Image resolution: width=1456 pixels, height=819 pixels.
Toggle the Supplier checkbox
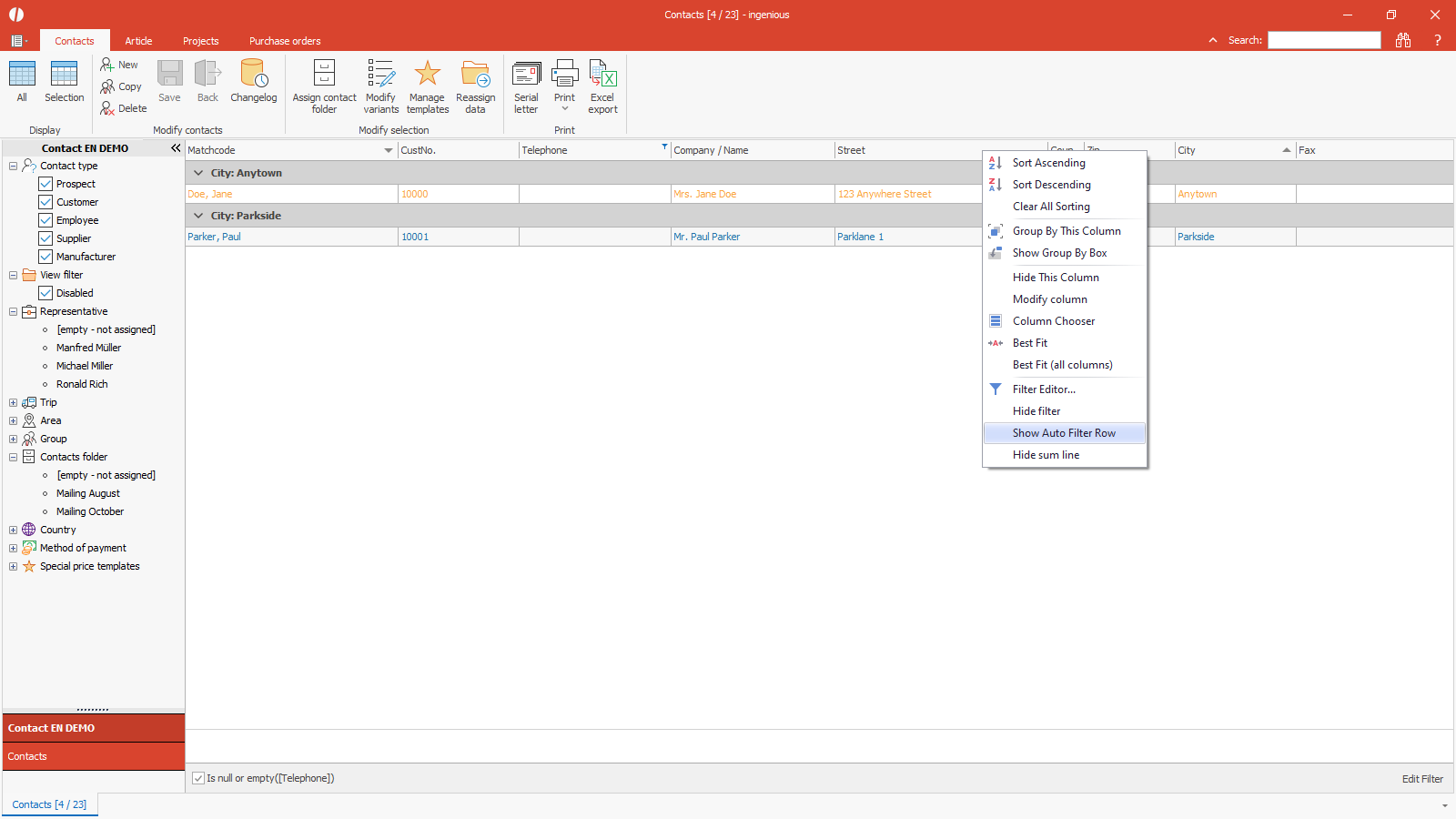45,238
